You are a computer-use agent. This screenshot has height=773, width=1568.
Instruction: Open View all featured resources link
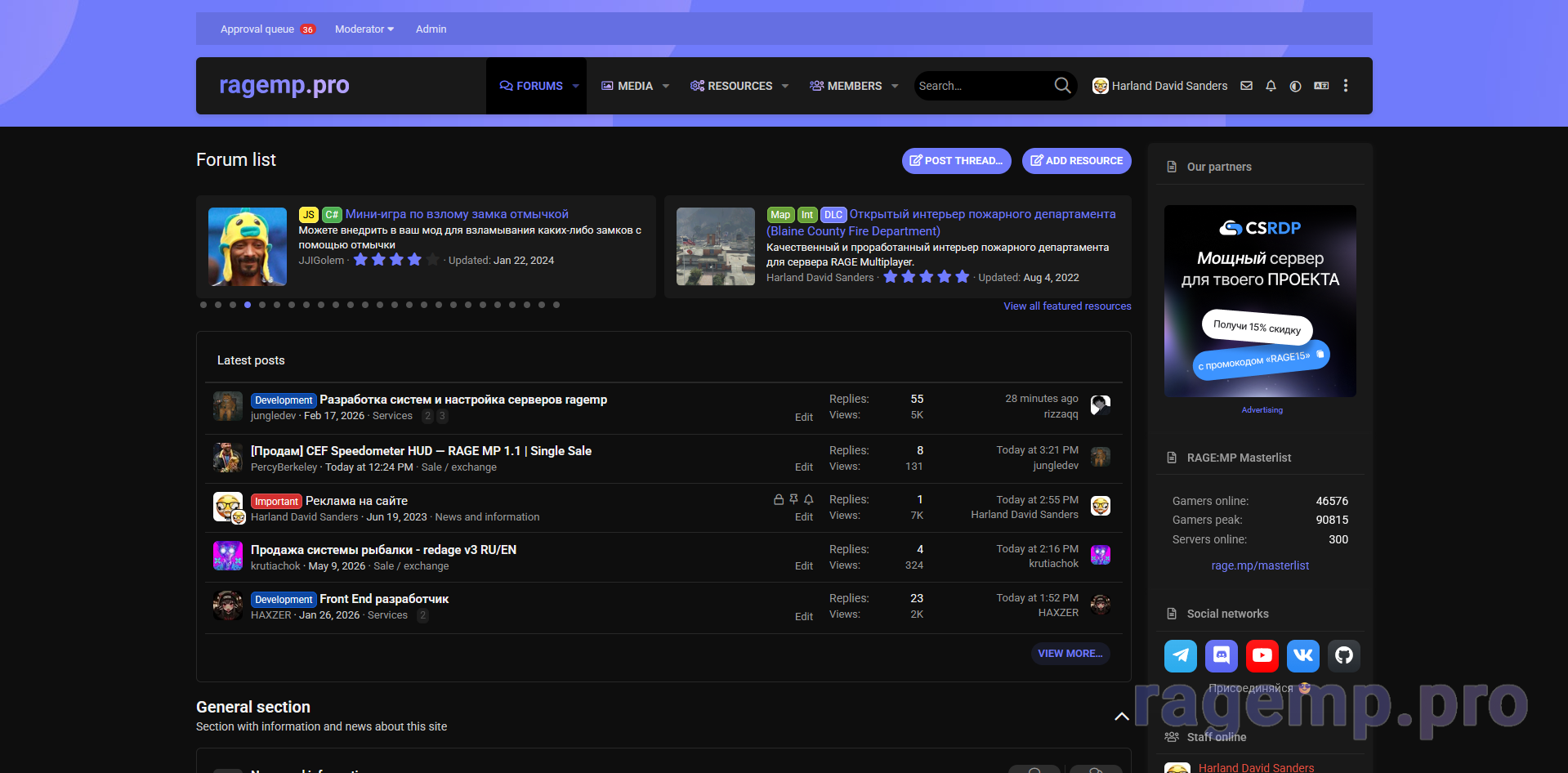1067,306
